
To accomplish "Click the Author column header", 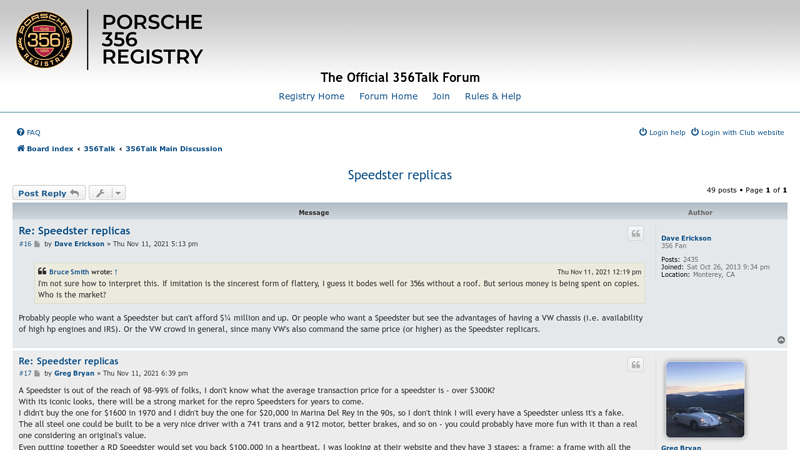I will (700, 213).
